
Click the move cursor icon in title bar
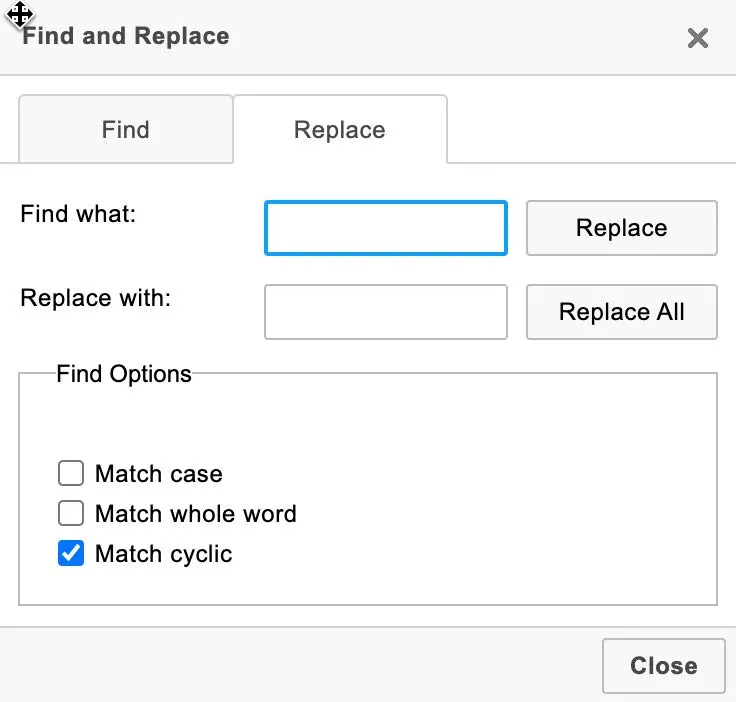(x=19, y=15)
